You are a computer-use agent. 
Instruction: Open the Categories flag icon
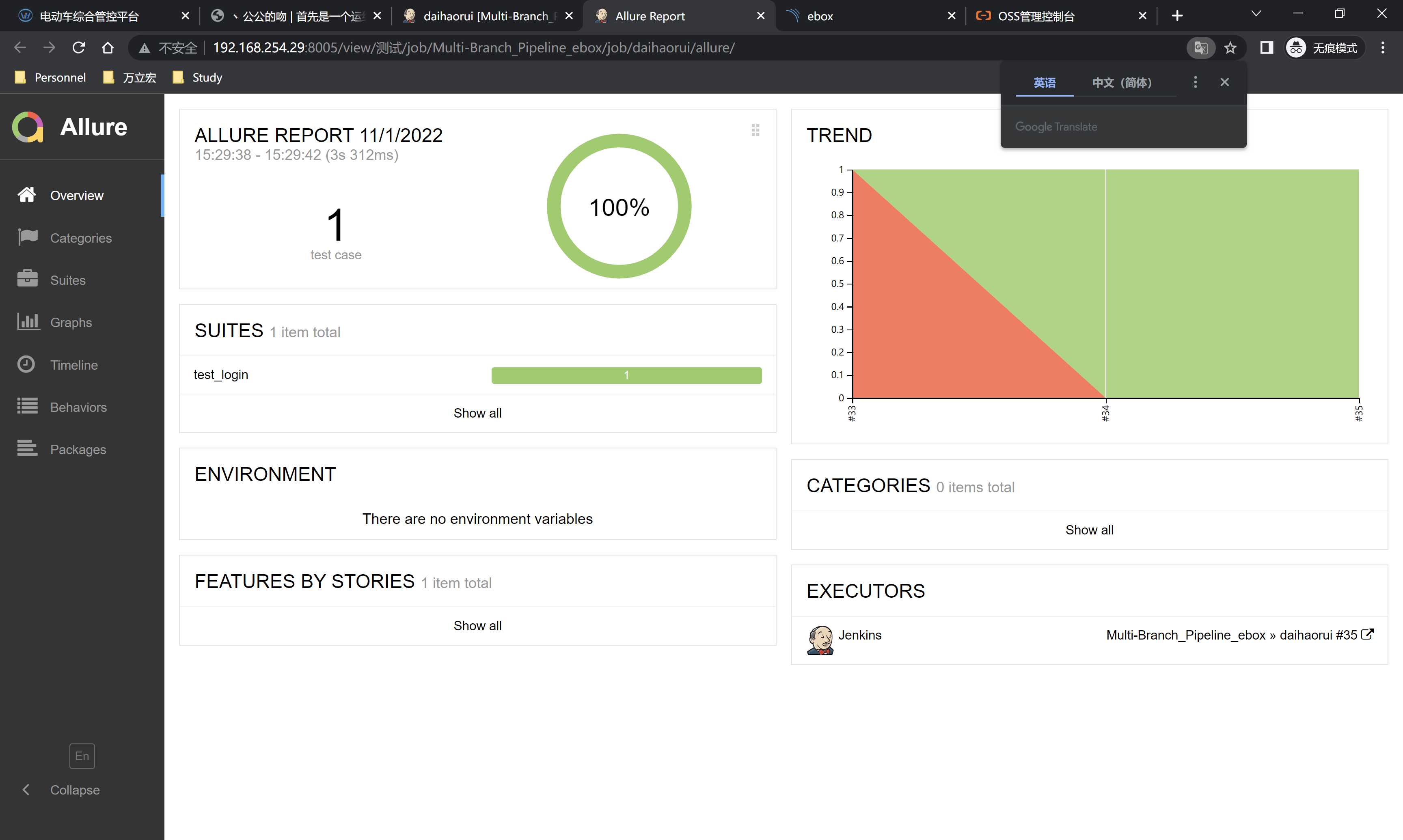coord(27,237)
